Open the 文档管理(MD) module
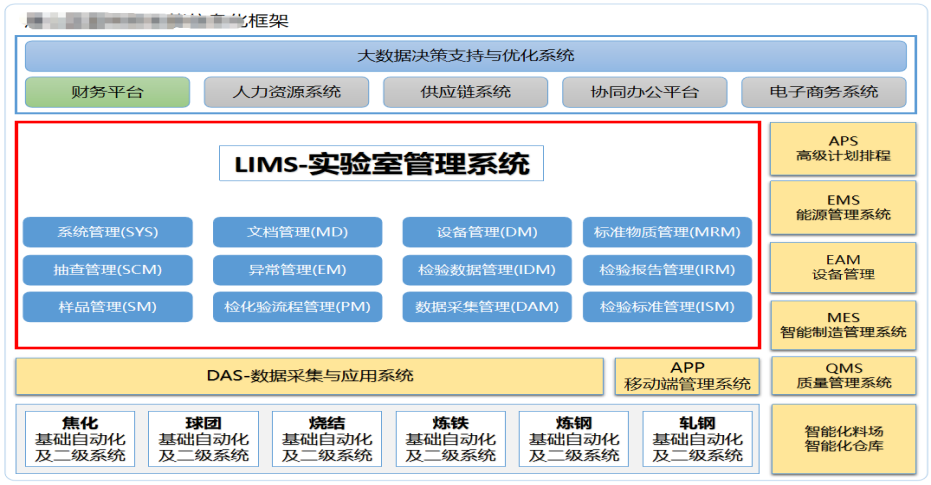This screenshot has height=485, width=931. pyautogui.click(x=297, y=232)
